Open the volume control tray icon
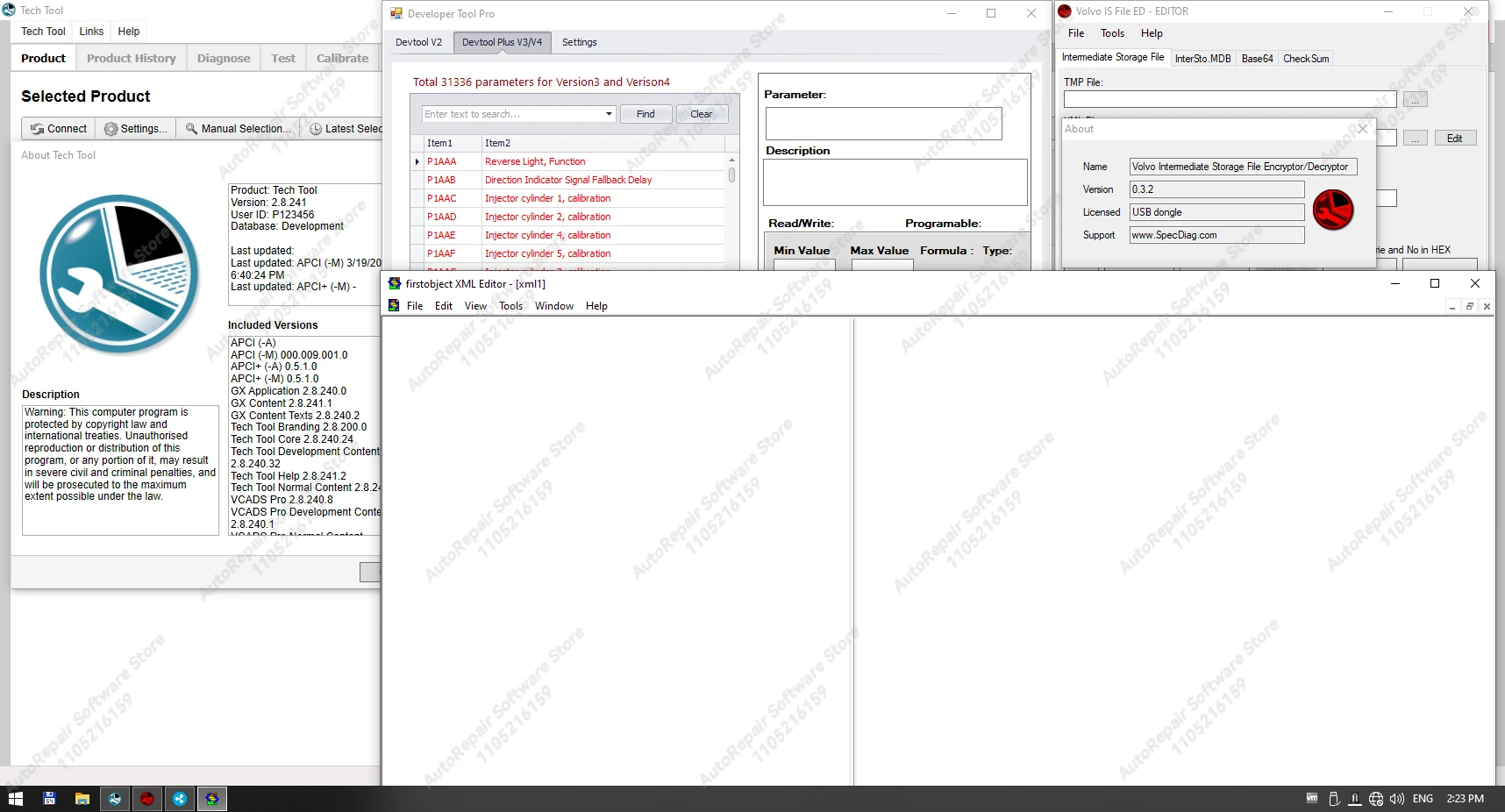The height and width of the screenshot is (812, 1505). click(1397, 799)
